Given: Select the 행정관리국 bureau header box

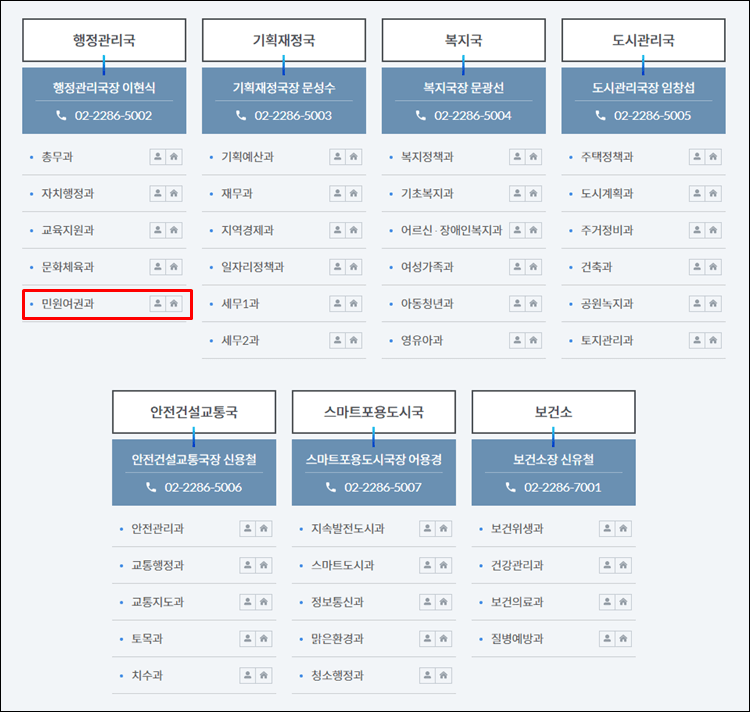Looking at the screenshot, I should coord(104,40).
